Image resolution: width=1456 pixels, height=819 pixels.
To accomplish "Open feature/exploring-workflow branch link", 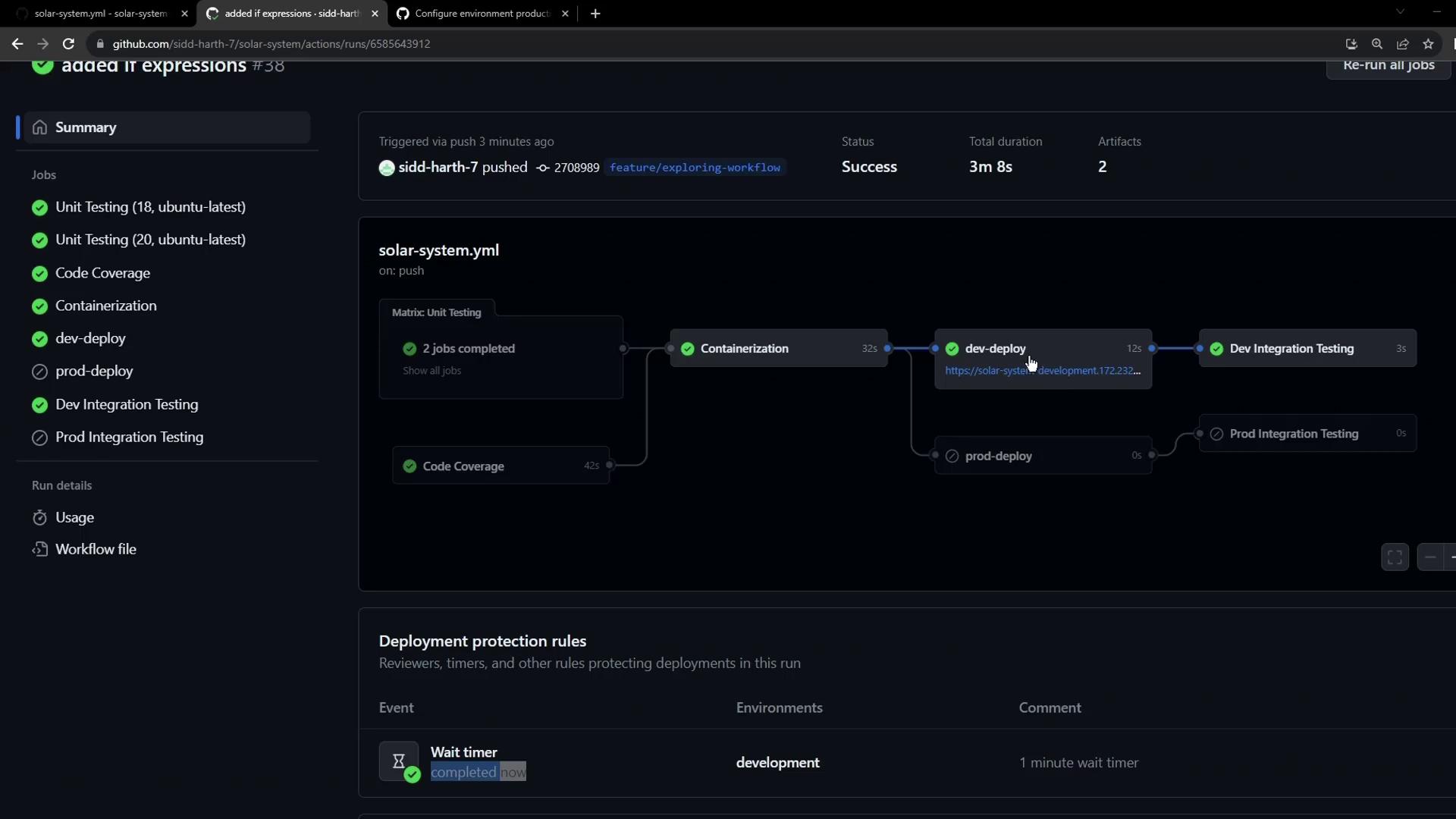I will pyautogui.click(x=695, y=168).
